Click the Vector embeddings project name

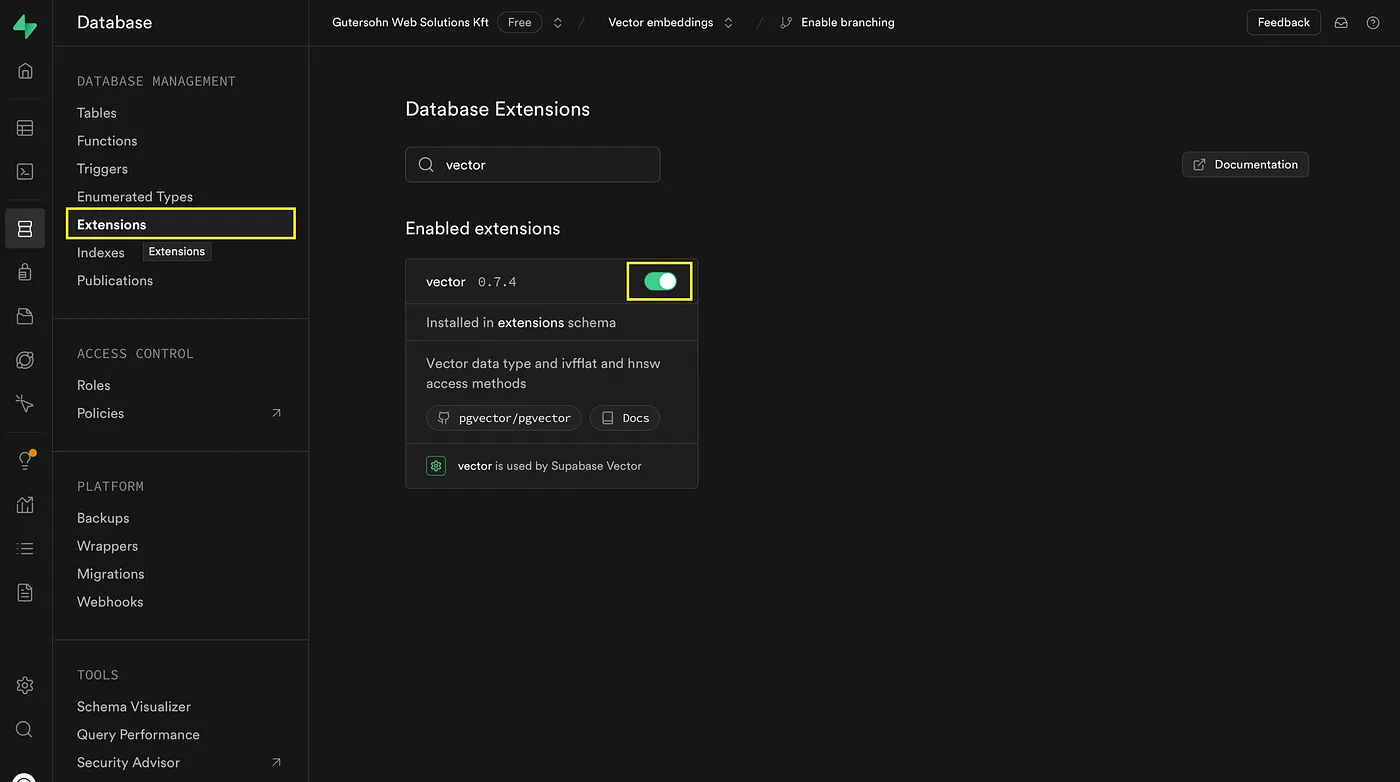[661, 22]
